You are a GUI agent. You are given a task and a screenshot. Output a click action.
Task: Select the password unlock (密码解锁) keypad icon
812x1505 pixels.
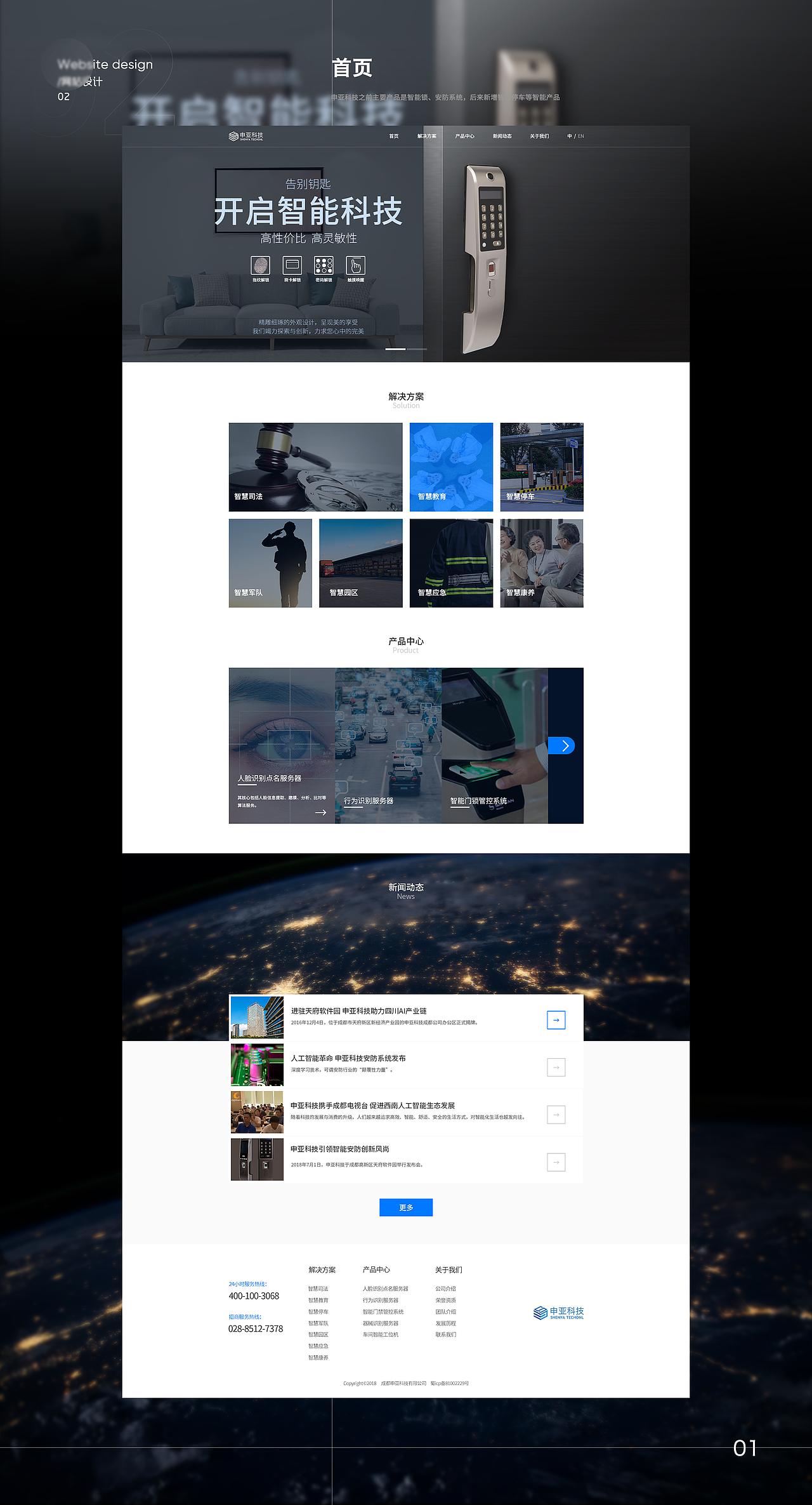(x=324, y=265)
